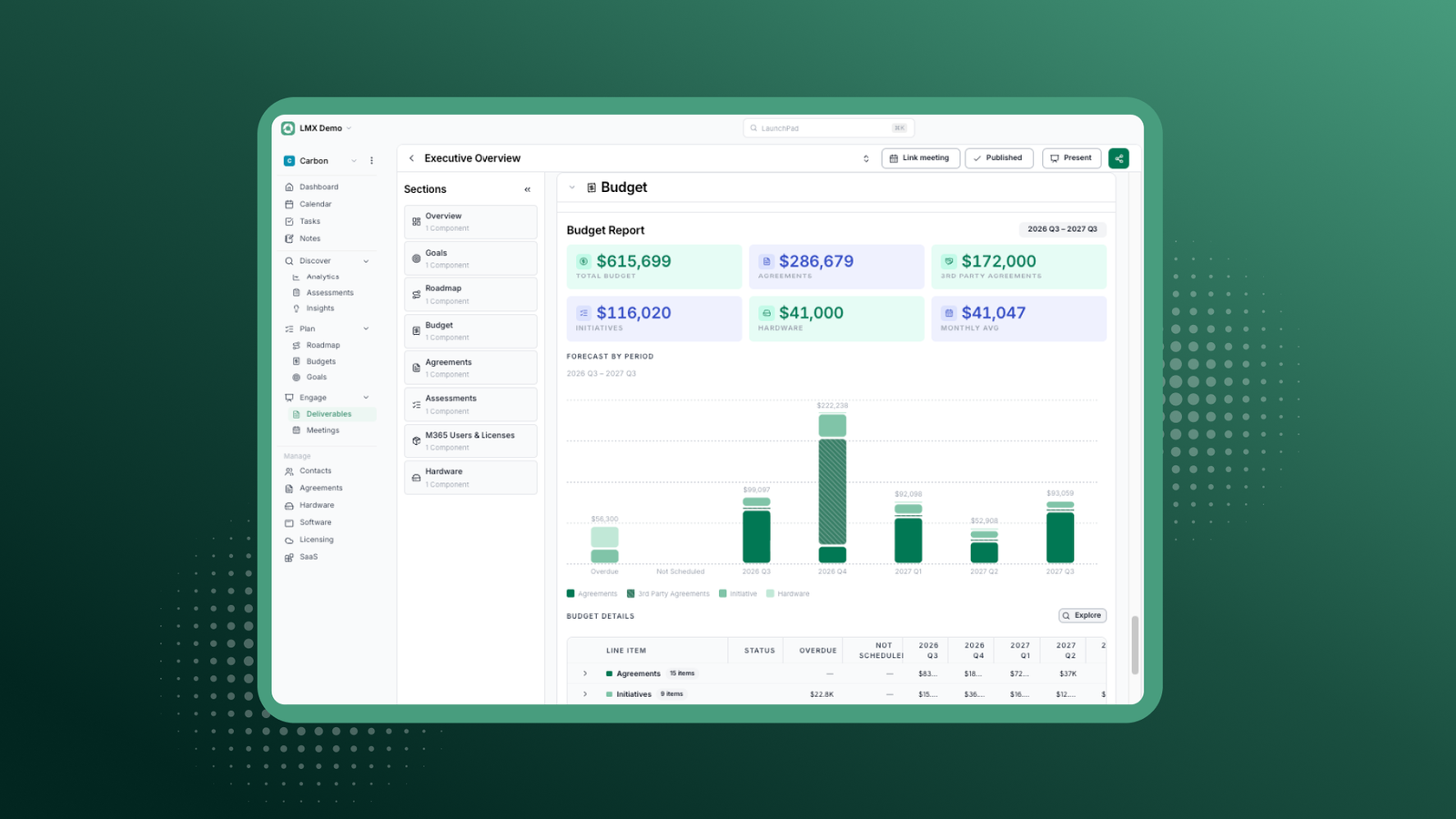This screenshot has height=819, width=1456.
Task: Select the M365 Users & Licenses section
Action: 470,441
